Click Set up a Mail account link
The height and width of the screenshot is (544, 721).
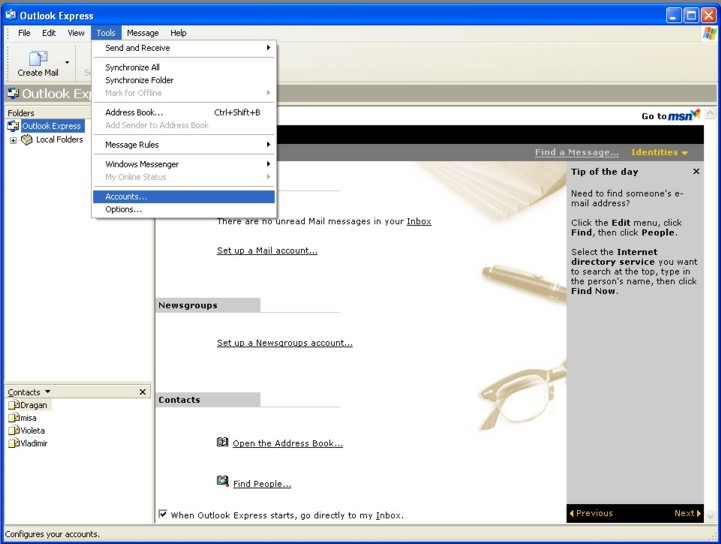267,251
